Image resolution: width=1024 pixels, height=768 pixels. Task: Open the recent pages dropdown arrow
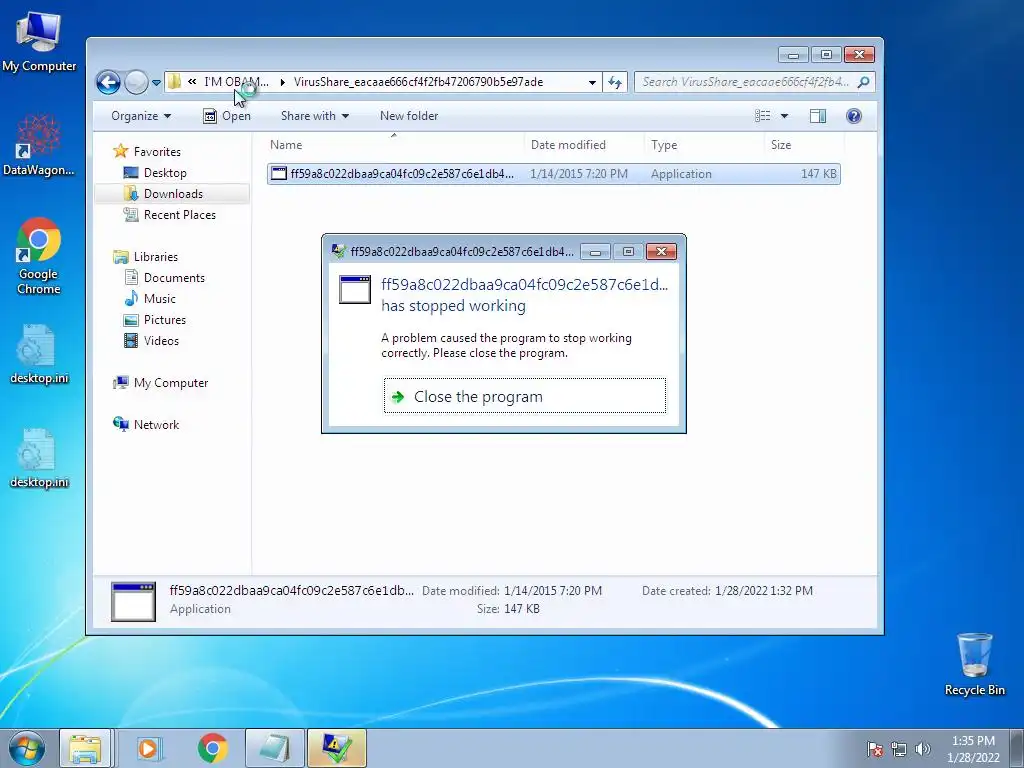coord(156,83)
